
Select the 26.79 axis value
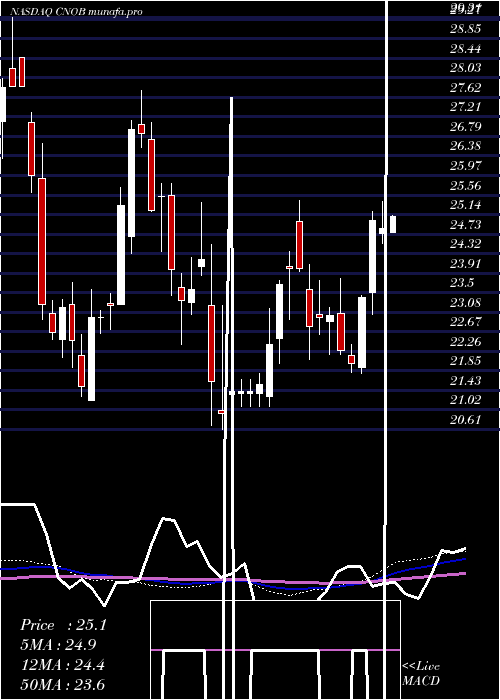pyautogui.click(x=466, y=126)
